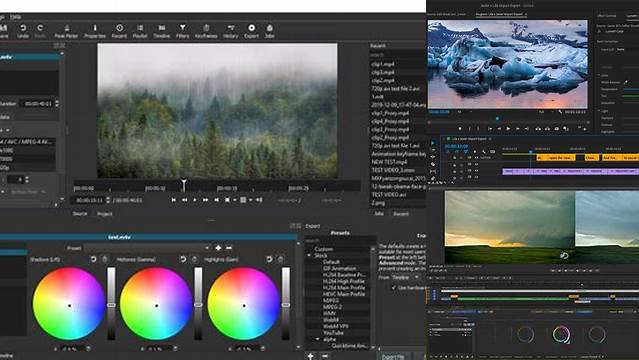
Task: Open the Peak Meter panel
Action: pyautogui.click(x=66, y=31)
